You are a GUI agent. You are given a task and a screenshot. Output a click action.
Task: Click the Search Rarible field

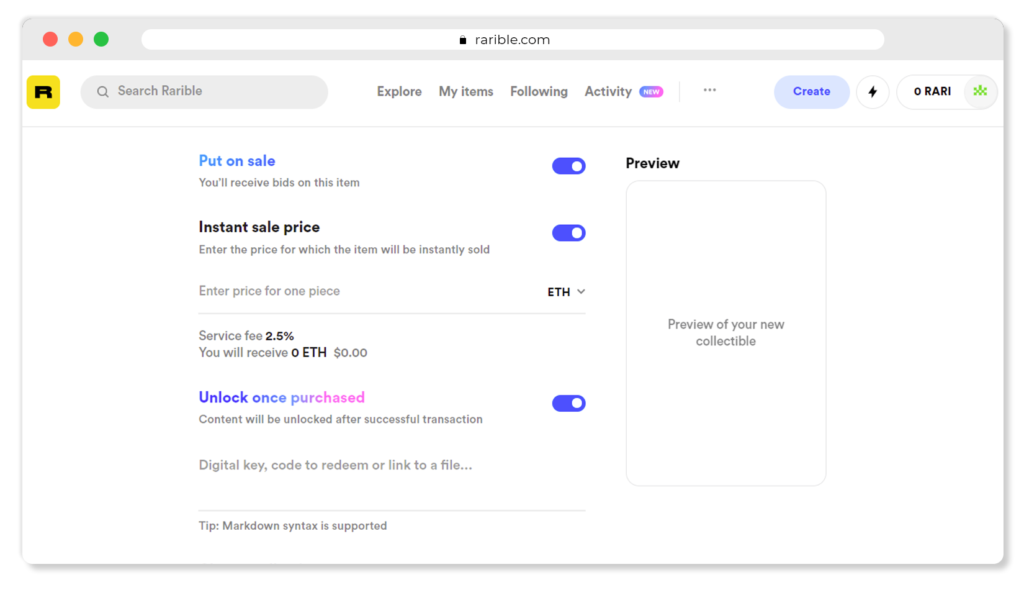[x=210, y=92]
